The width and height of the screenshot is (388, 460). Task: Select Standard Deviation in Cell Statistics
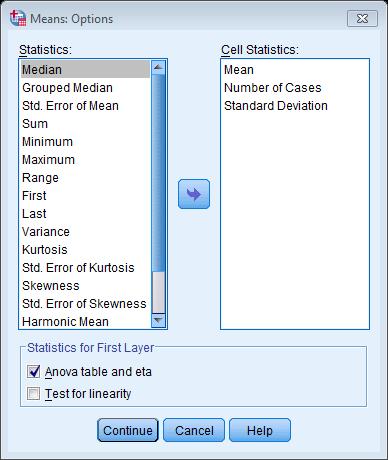295,106
